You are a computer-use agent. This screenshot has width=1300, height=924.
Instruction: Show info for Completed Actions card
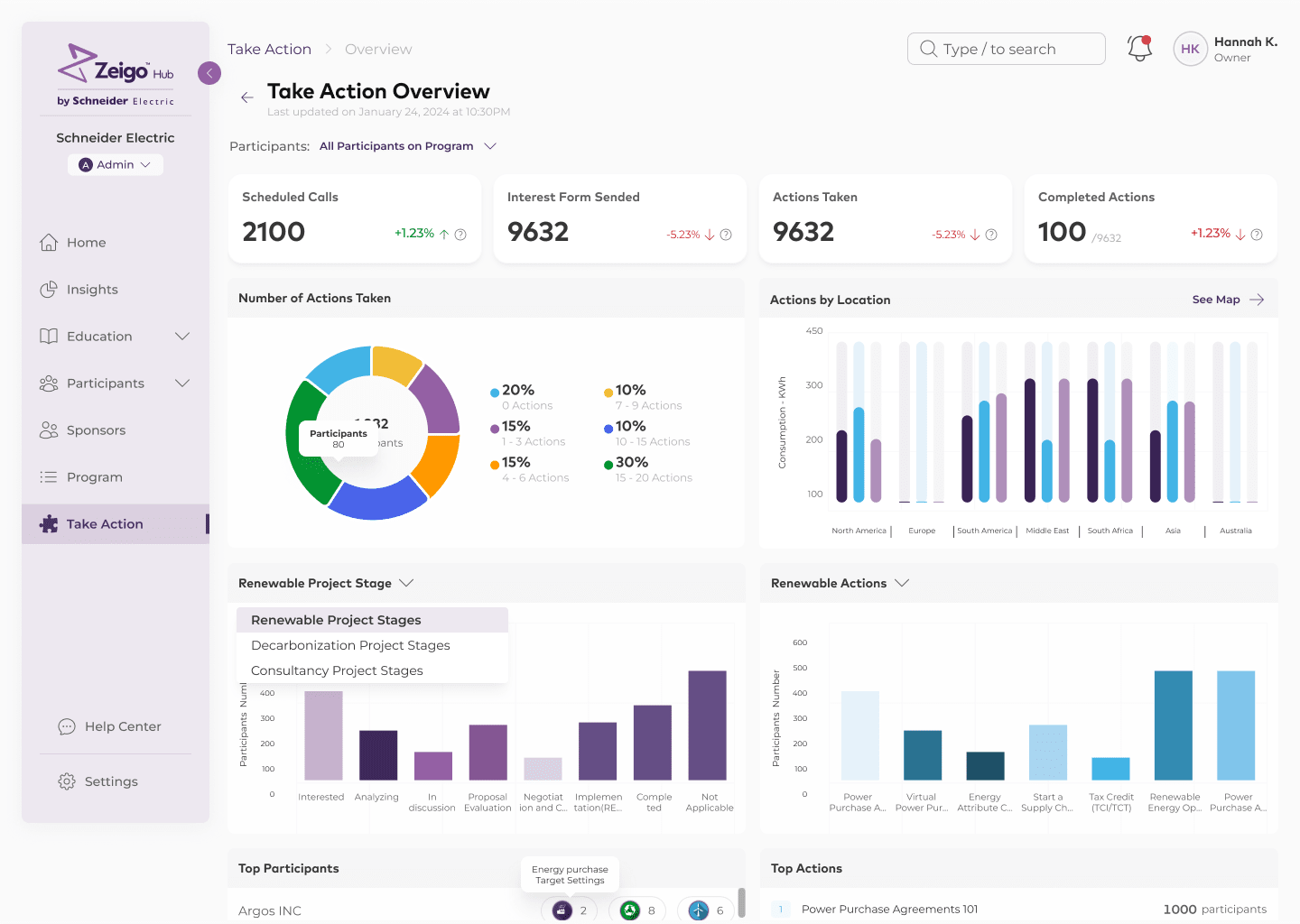point(1257,235)
